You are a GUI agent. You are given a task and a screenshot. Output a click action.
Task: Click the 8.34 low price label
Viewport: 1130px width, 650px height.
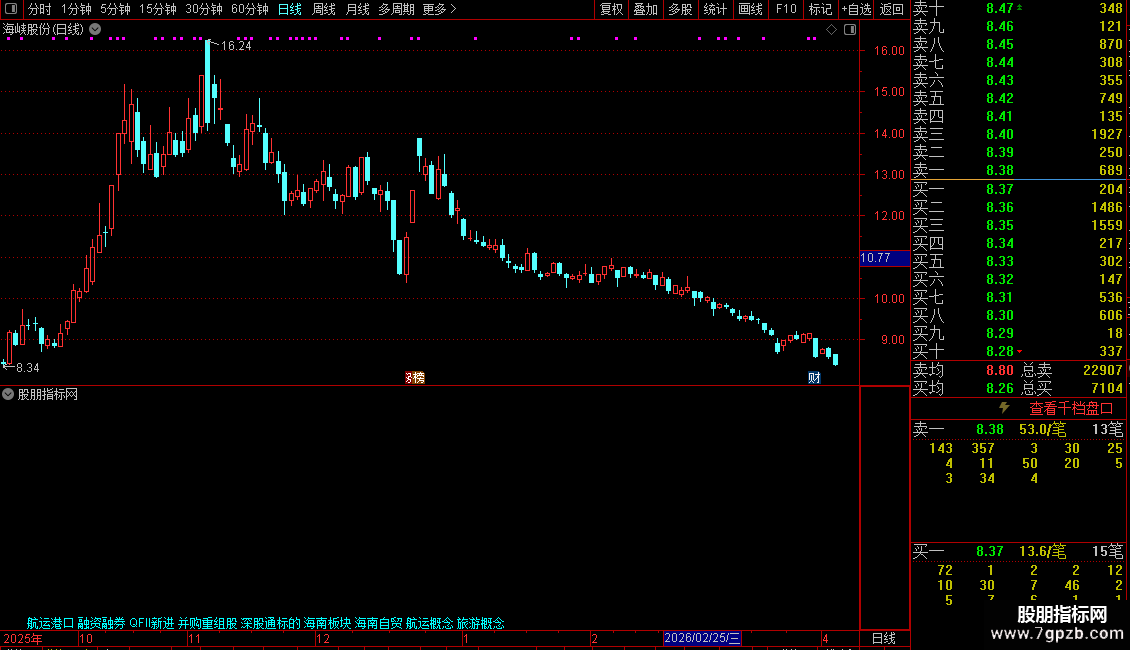27,368
